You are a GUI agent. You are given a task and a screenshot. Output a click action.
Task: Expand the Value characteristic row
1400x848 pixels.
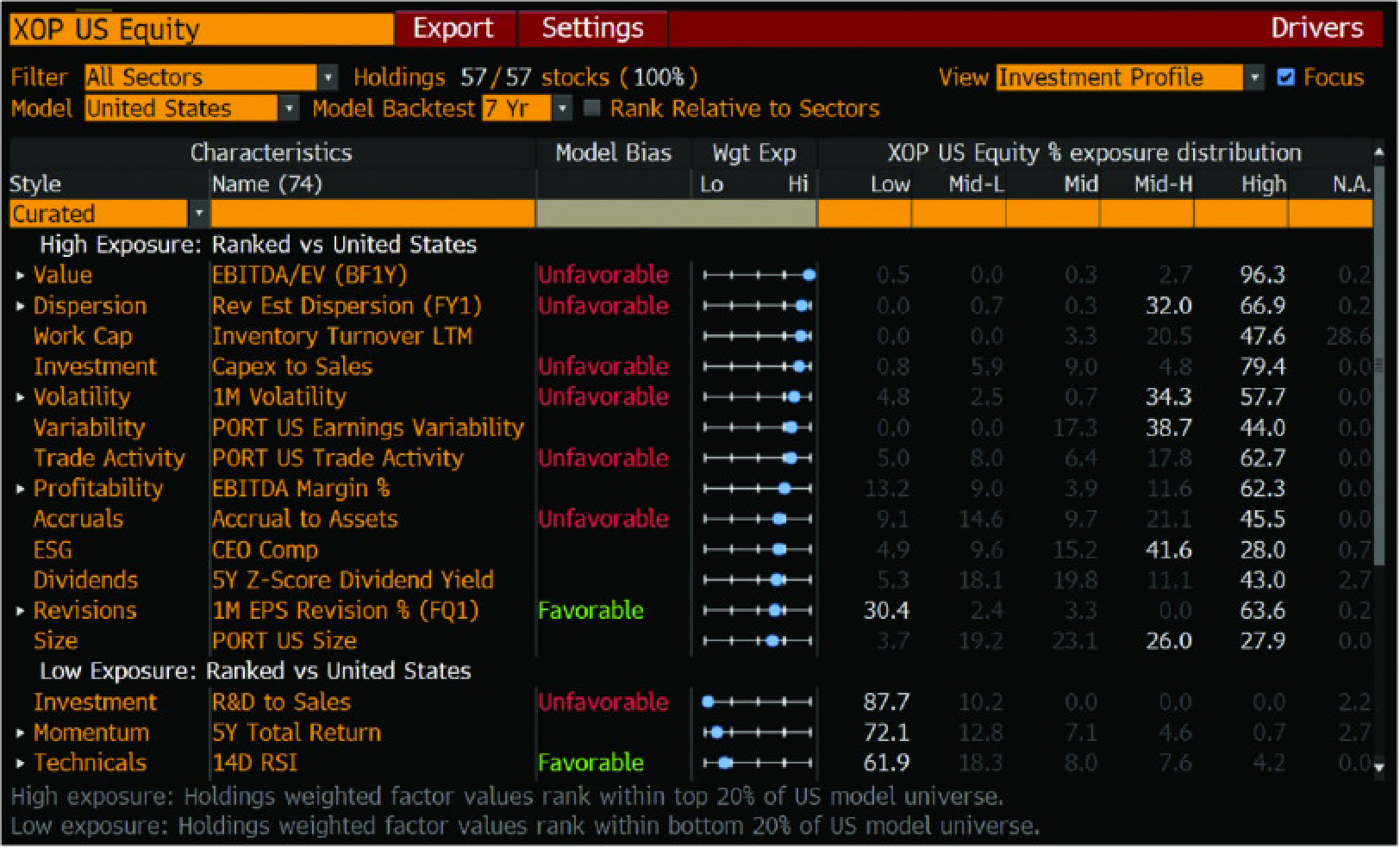(x=19, y=275)
